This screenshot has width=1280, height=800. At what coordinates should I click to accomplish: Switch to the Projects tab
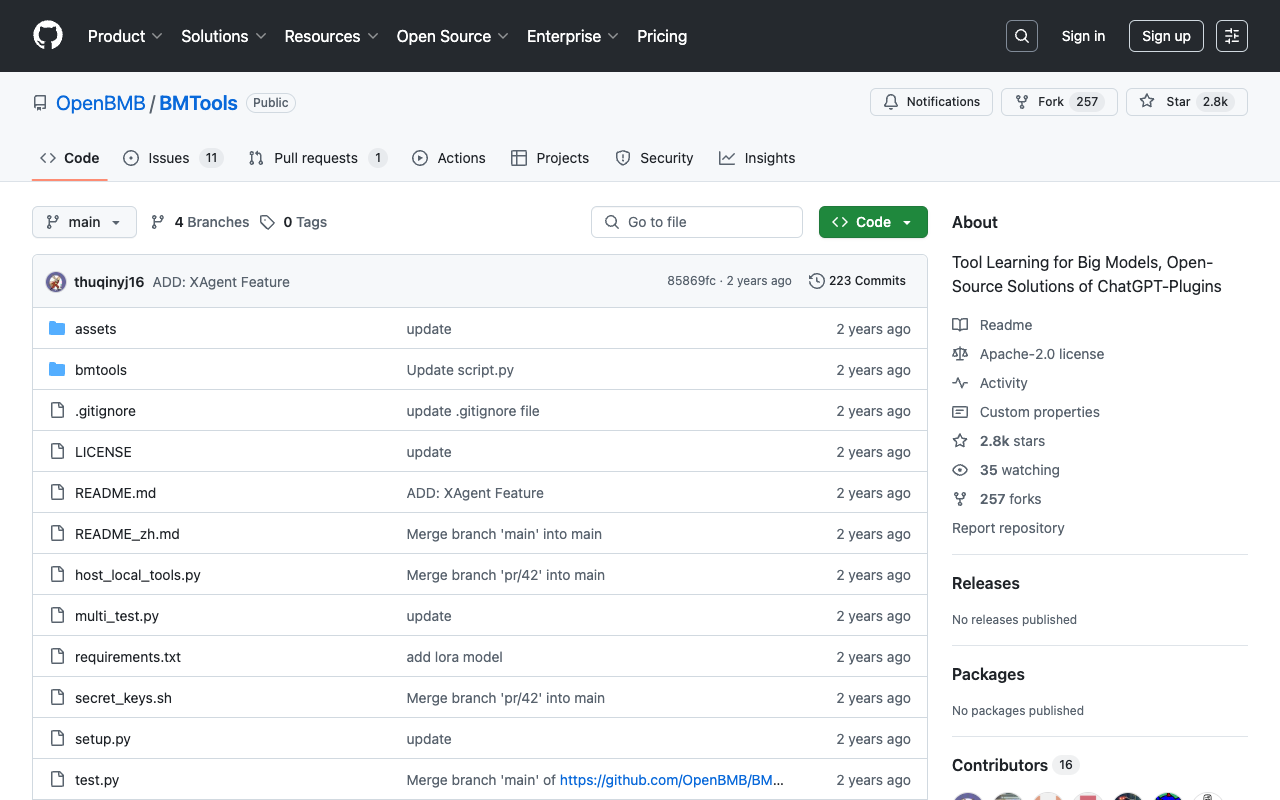click(x=550, y=158)
